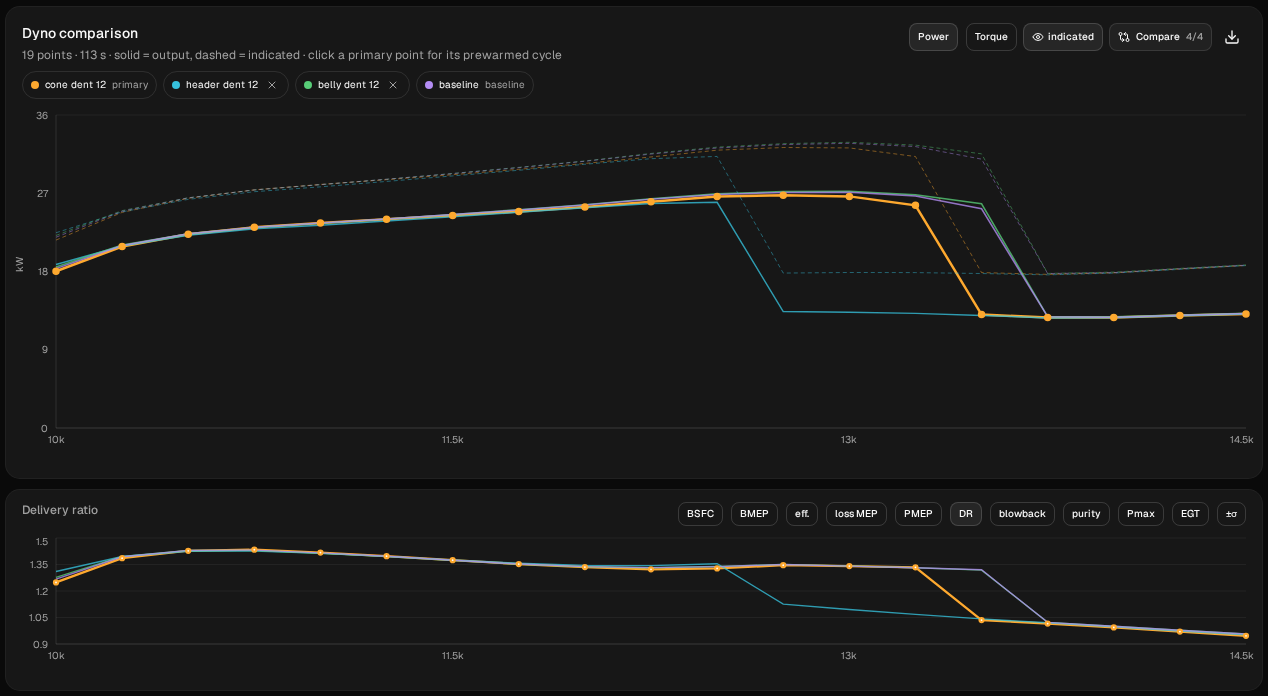Click primary power point at 10k rpm
1268x696 pixels.
tap(56, 271)
